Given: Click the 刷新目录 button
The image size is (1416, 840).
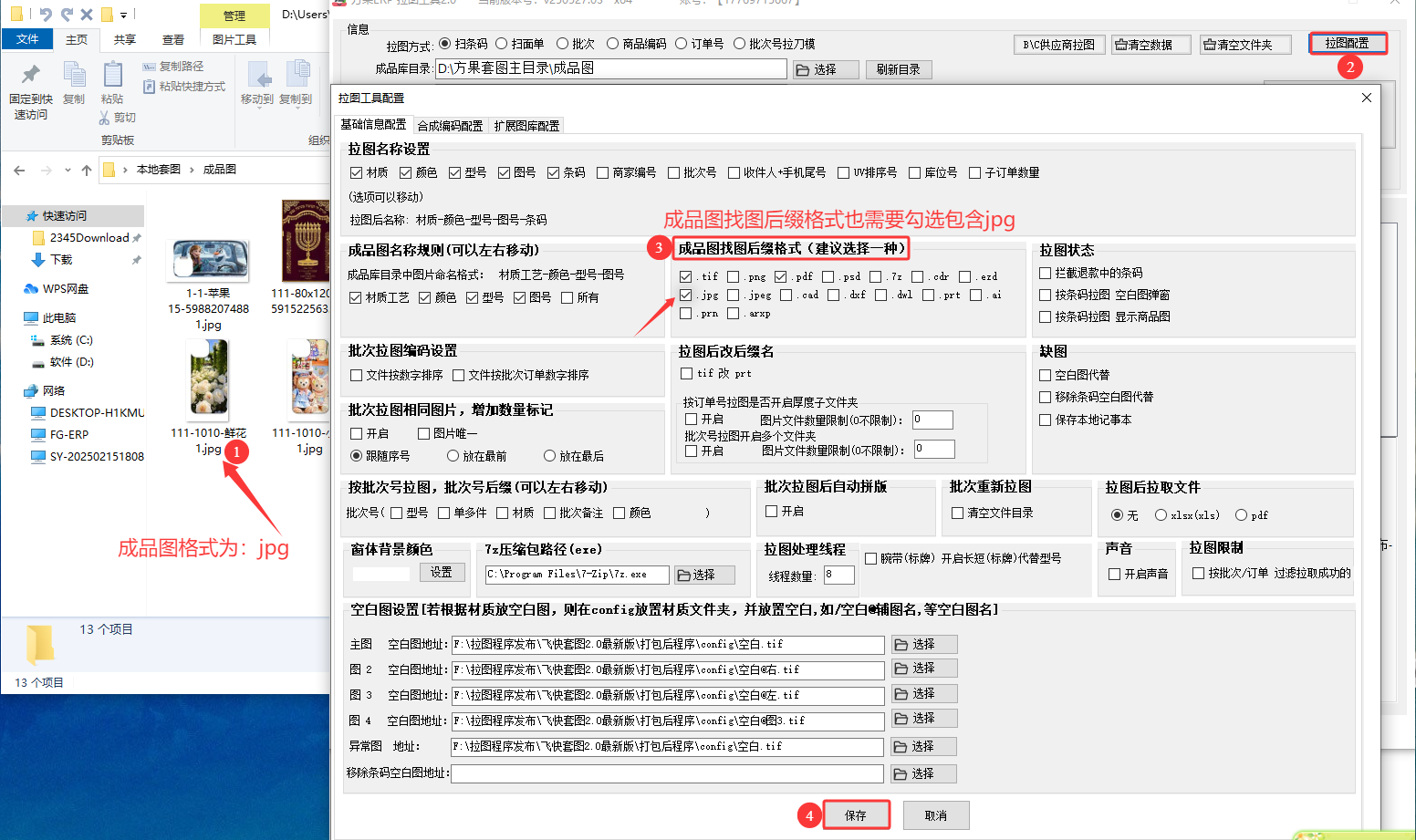Looking at the screenshot, I should coord(898,69).
